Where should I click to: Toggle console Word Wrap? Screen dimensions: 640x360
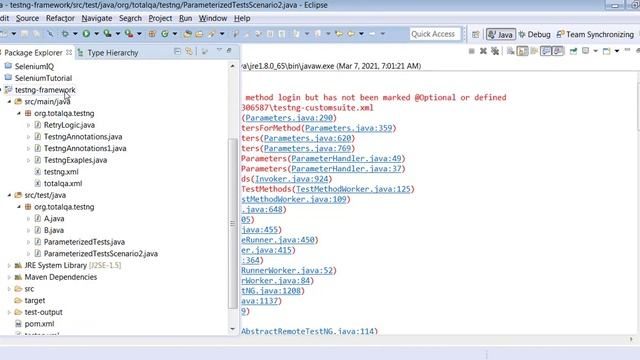[x=534, y=51]
